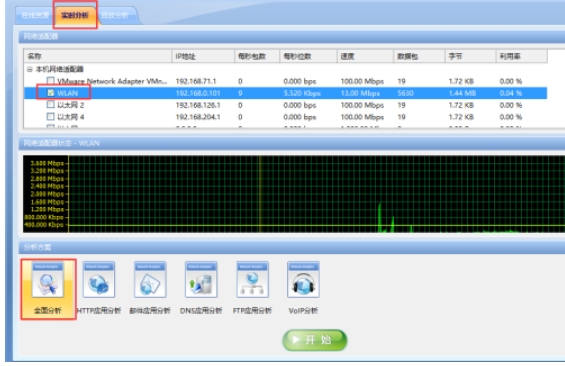
Task: Check the VMware Network Adapter checkbox
Action: (50, 81)
